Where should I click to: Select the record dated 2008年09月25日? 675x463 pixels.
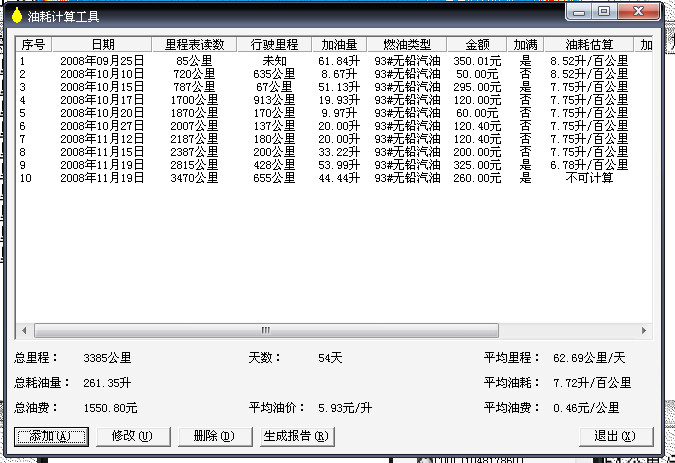[x=102, y=62]
